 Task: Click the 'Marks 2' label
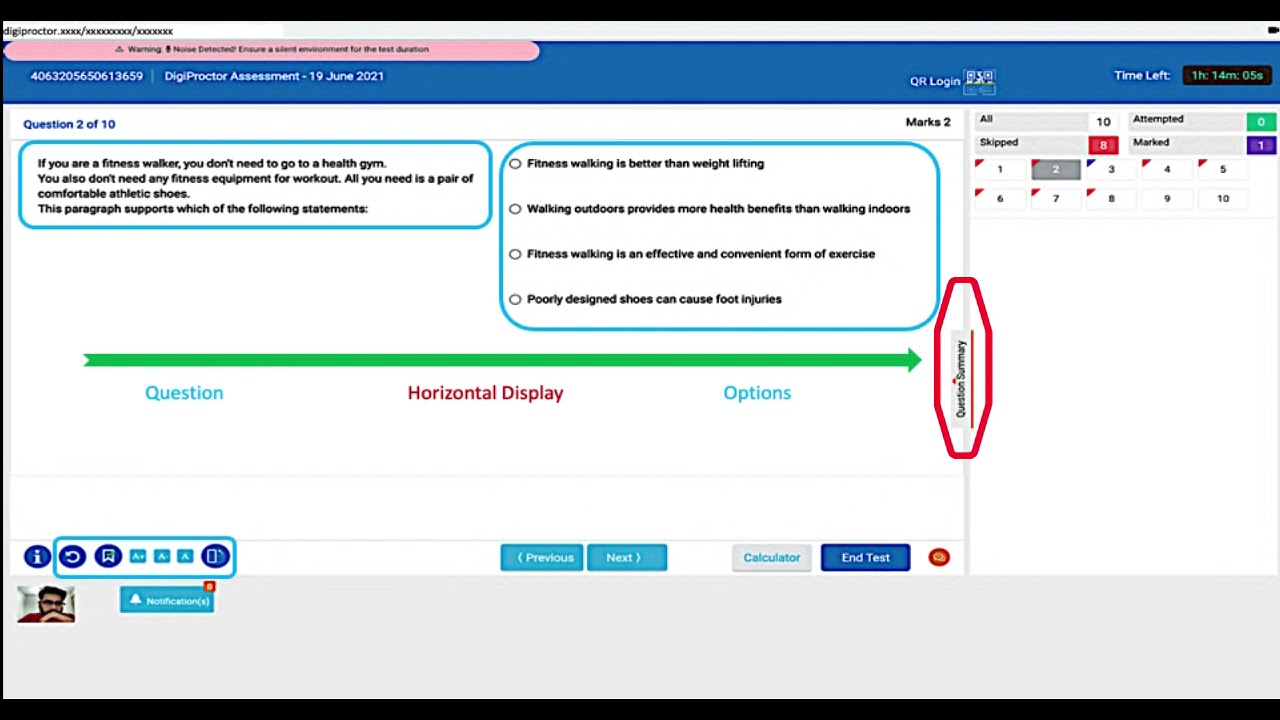(928, 122)
